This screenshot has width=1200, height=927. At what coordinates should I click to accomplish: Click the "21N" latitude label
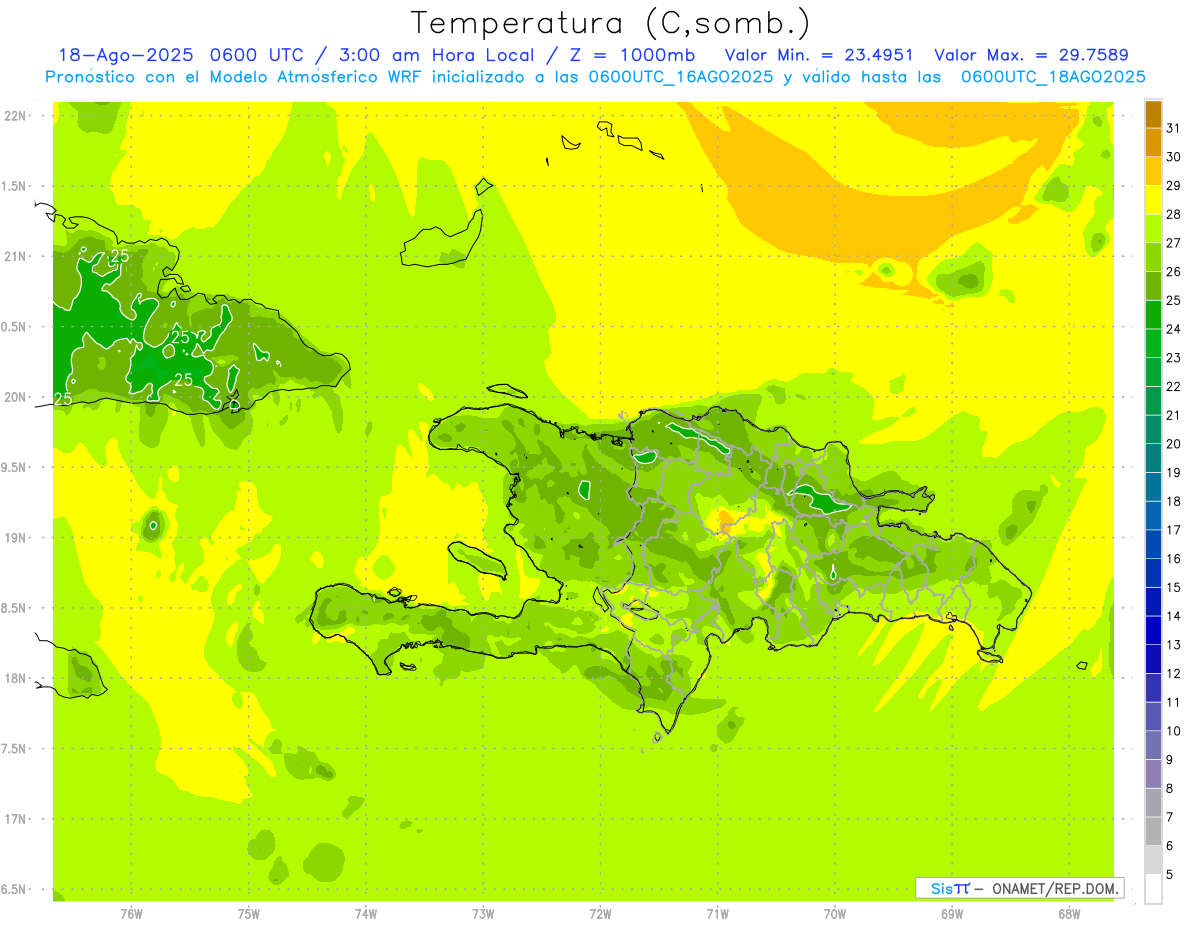15,257
